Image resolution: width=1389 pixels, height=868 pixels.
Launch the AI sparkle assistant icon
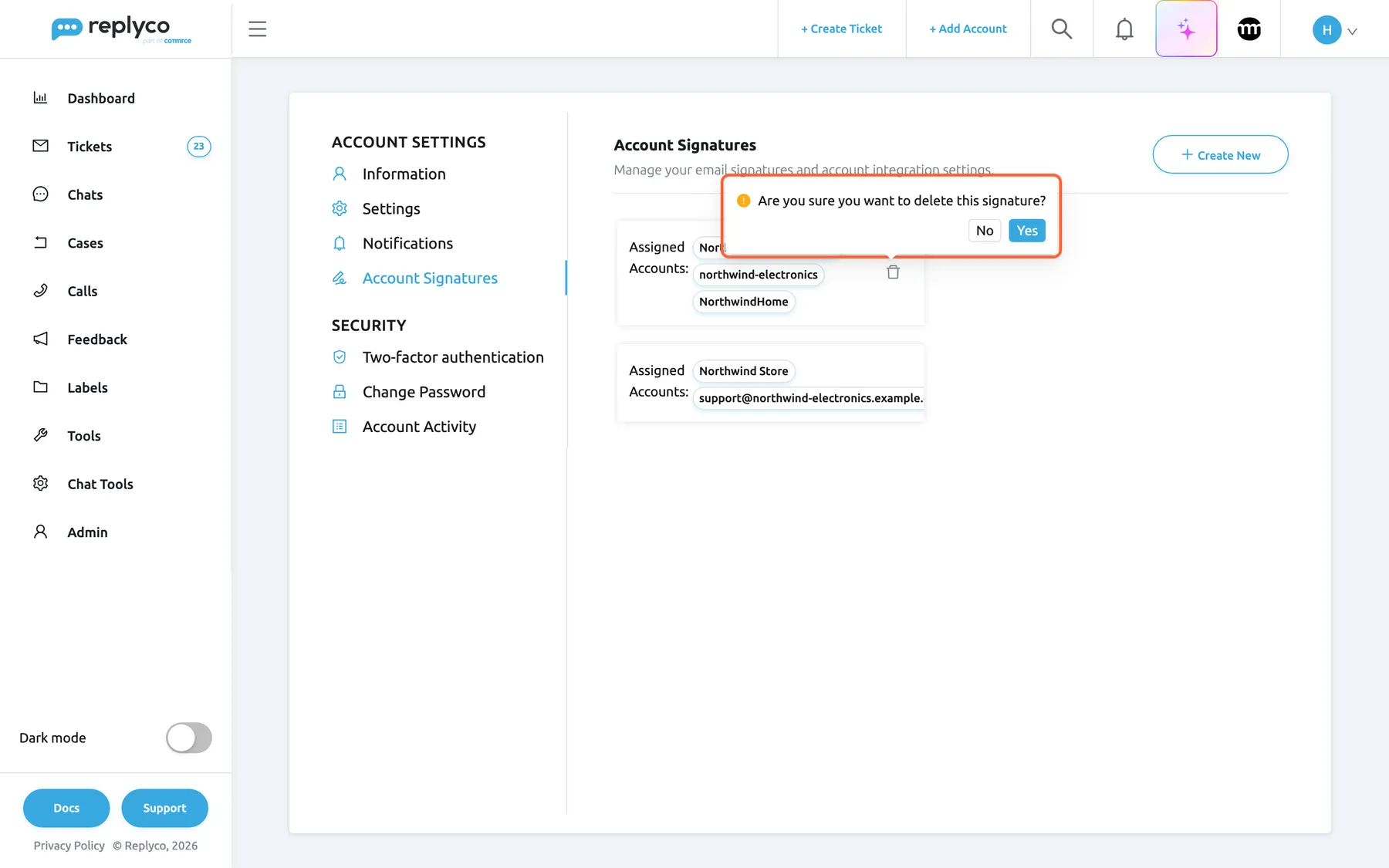(1186, 29)
